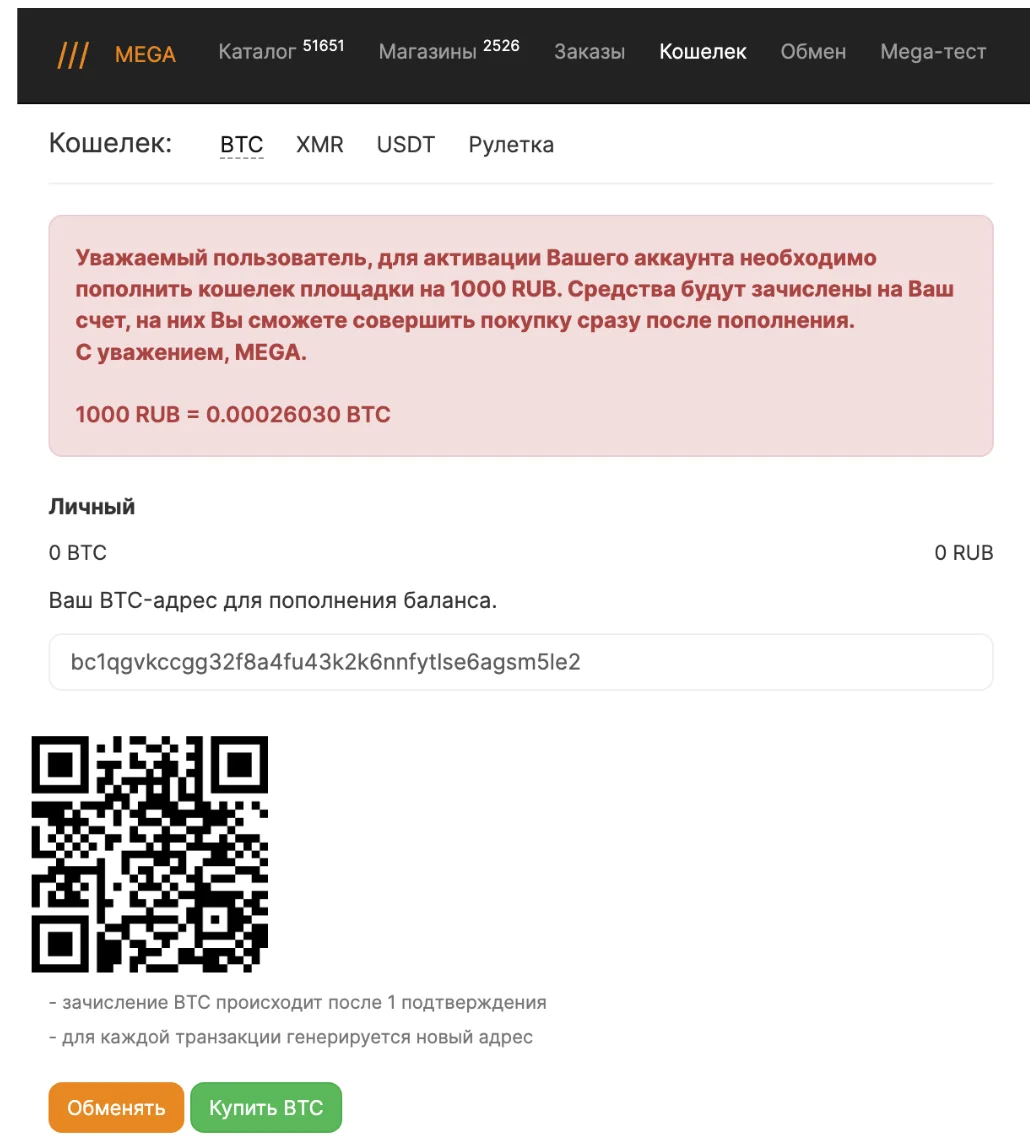Open the Рулетка tab

click(511, 145)
